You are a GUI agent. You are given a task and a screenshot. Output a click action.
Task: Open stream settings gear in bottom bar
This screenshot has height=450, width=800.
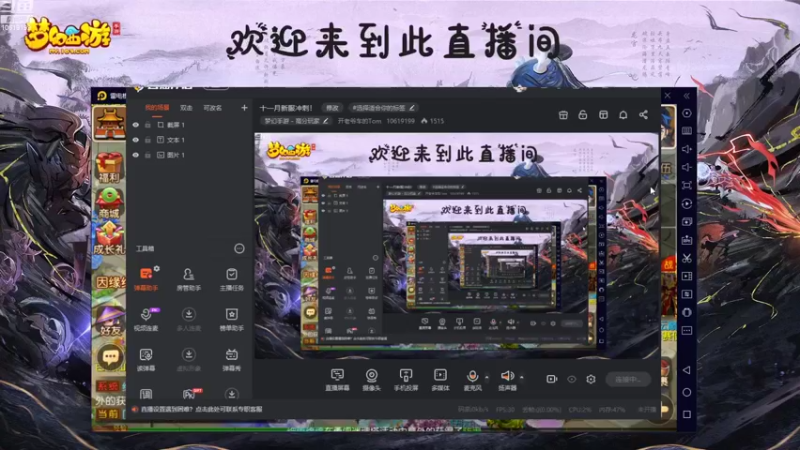pyautogui.click(x=591, y=379)
